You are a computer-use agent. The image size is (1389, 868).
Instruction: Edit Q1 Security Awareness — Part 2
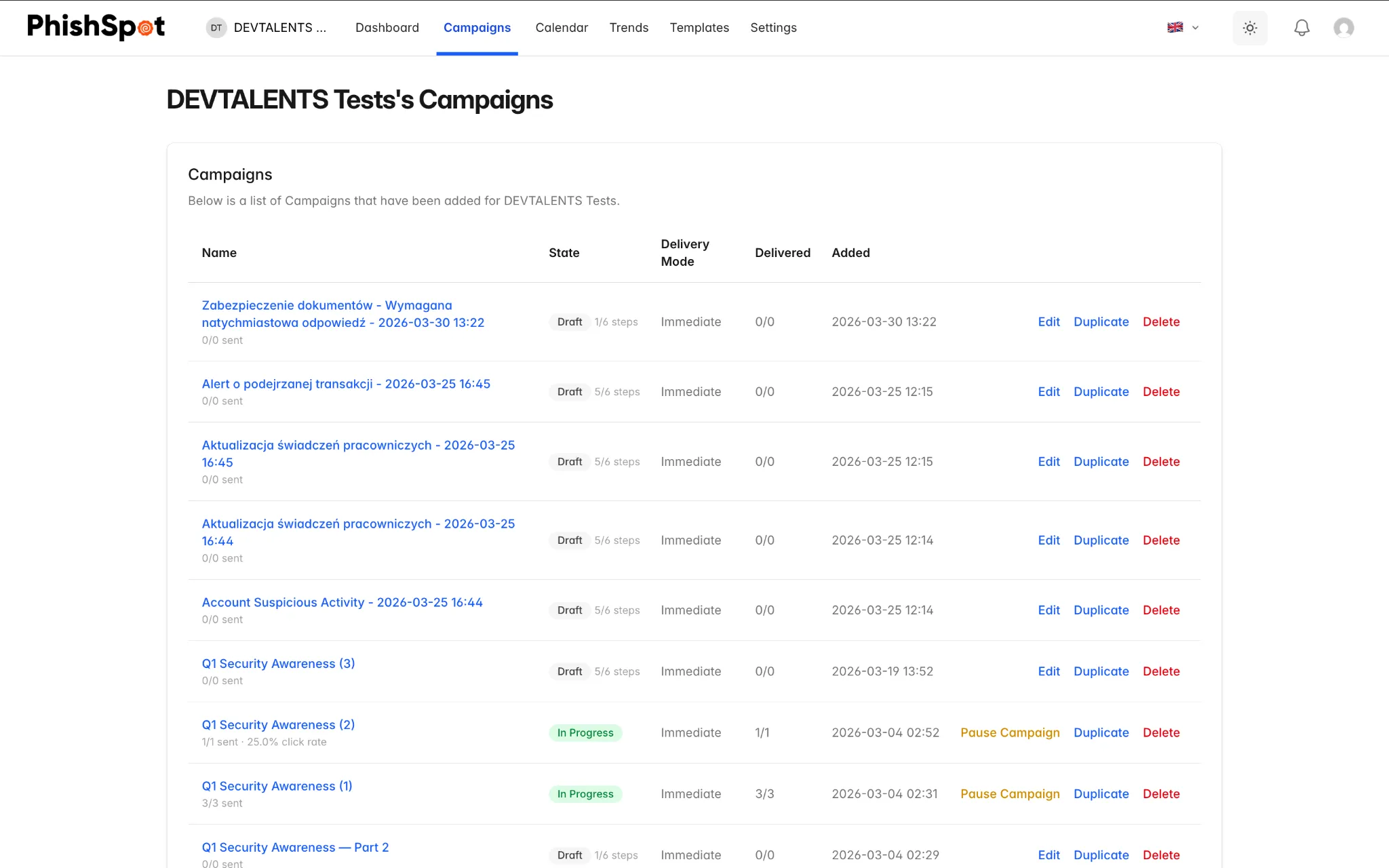[1049, 854]
